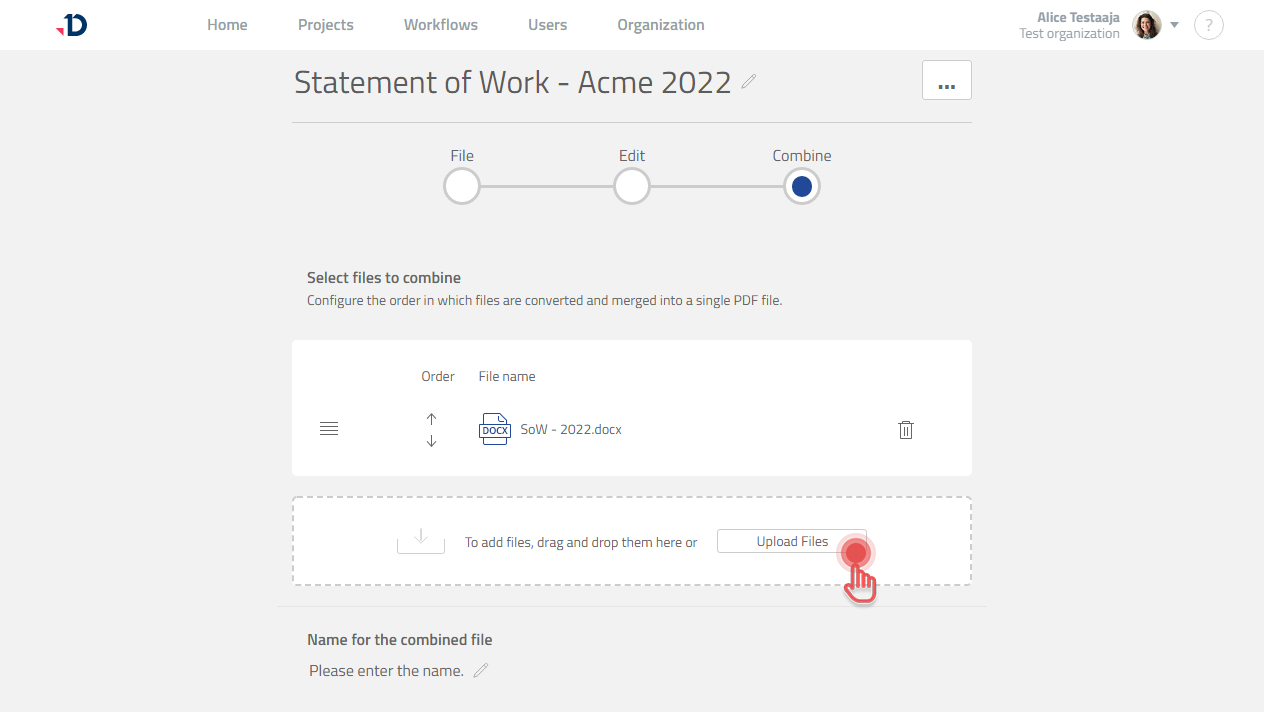Open the three-dot more options menu
This screenshot has width=1264, height=712.
[946, 81]
